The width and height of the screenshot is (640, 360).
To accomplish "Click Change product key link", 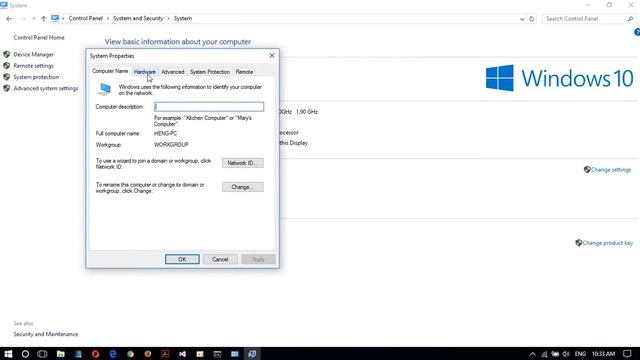I will pyautogui.click(x=607, y=243).
